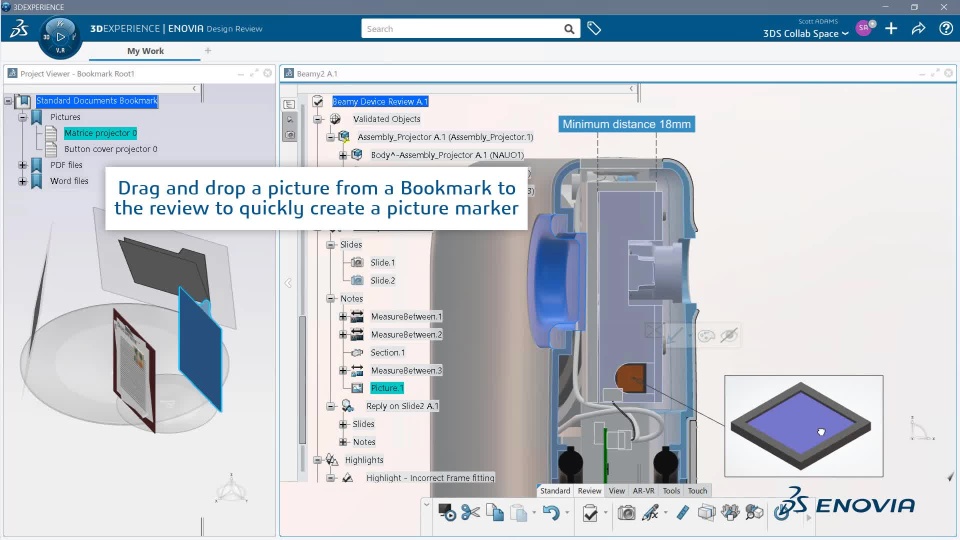Click the Cut scissors icon

470,513
